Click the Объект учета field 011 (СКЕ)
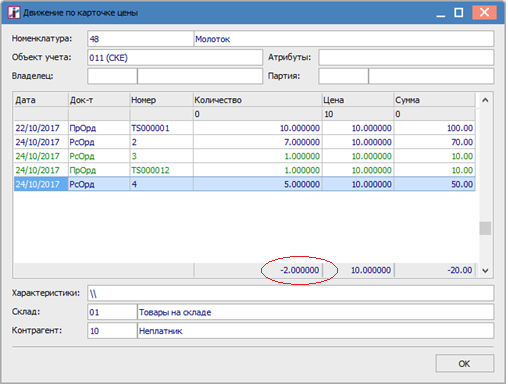508x385 pixels. pos(175,58)
